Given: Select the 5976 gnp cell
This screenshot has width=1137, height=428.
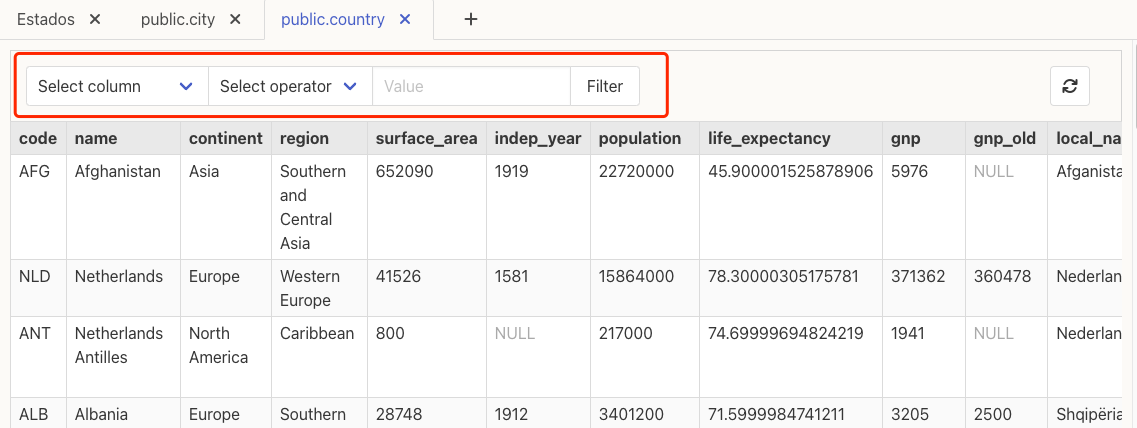Looking at the screenshot, I should pos(924,207).
